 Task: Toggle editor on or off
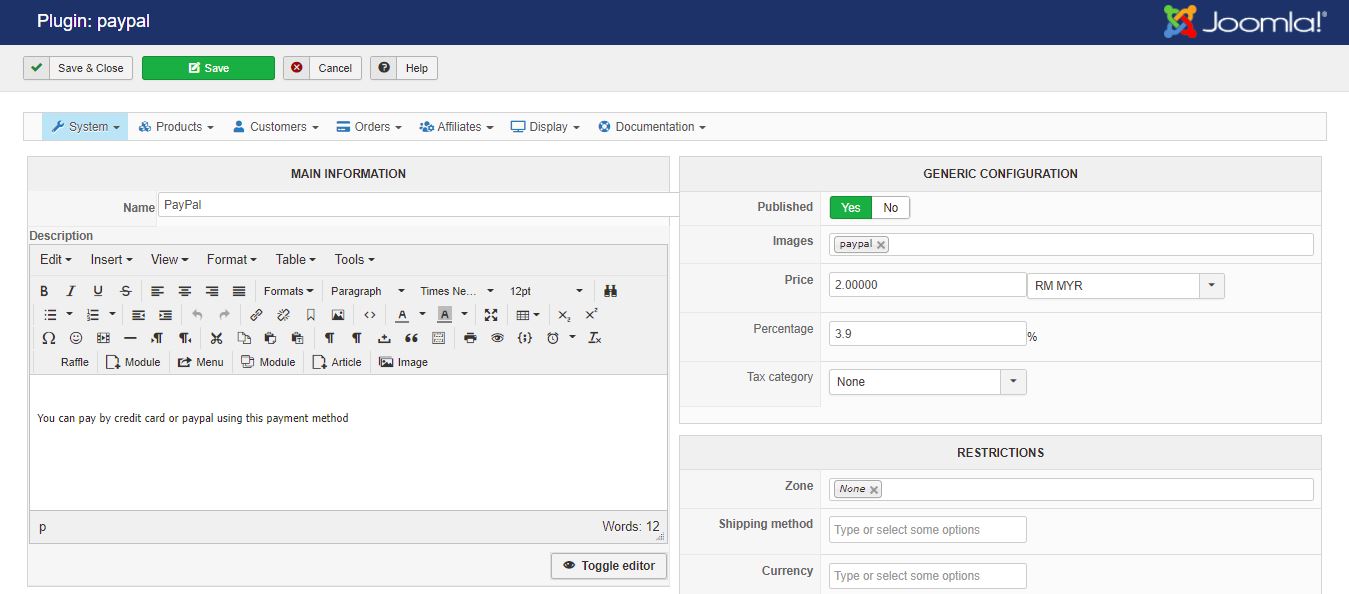pyautogui.click(x=609, y=565)
